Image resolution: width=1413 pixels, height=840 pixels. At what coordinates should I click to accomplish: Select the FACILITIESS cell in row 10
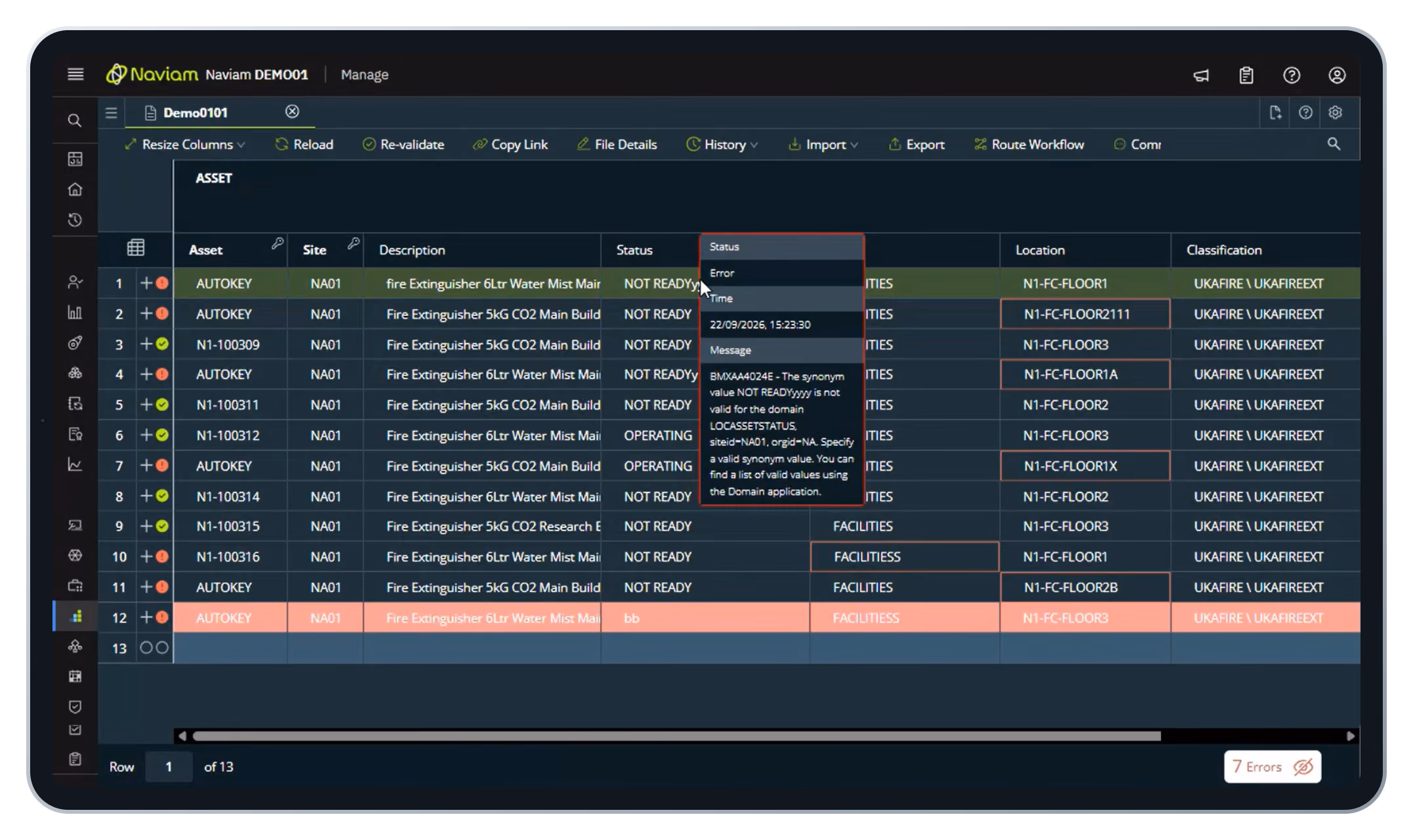[905, 557]
